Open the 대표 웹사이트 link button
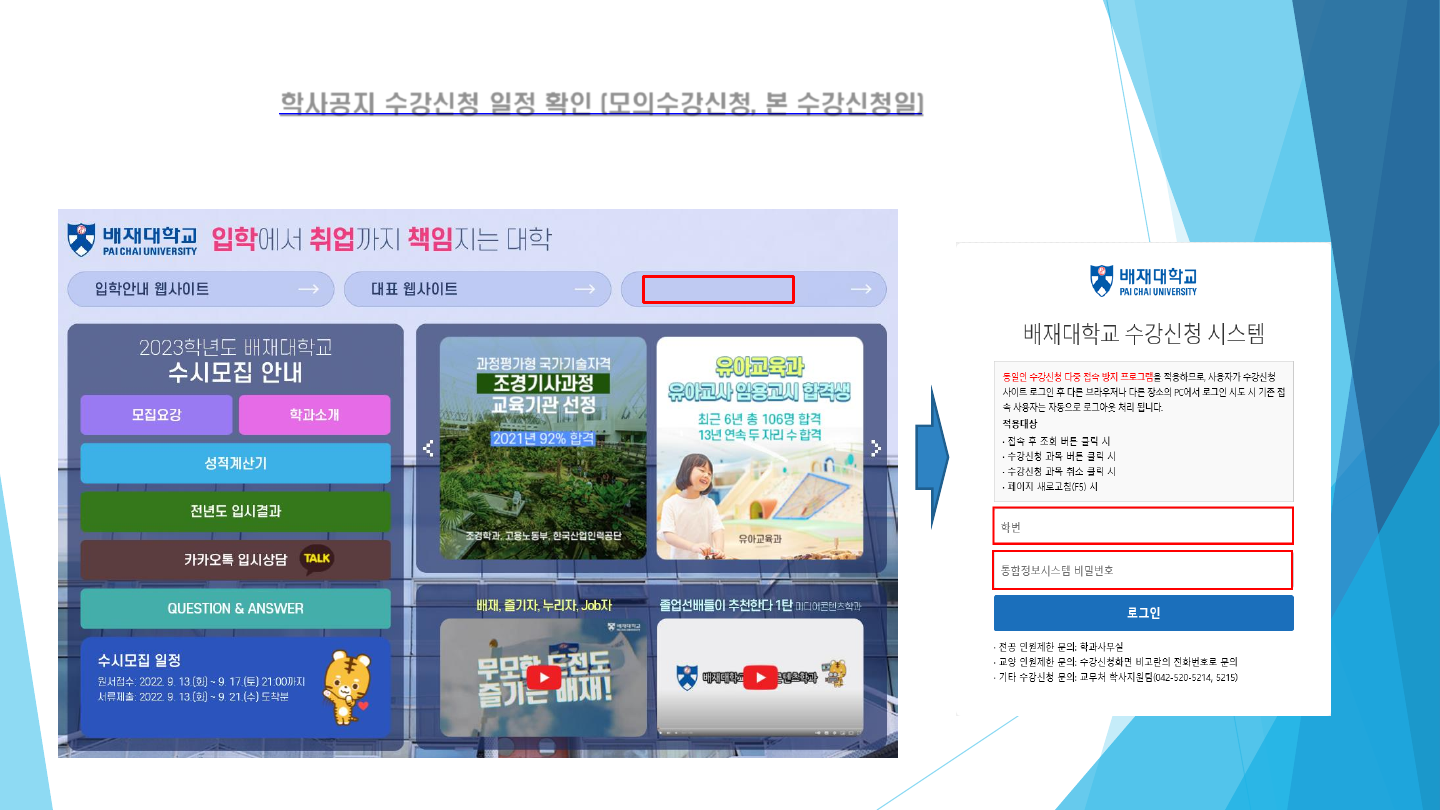The width and height of the screenshot is (1440, 810). [x=477, y=289]
